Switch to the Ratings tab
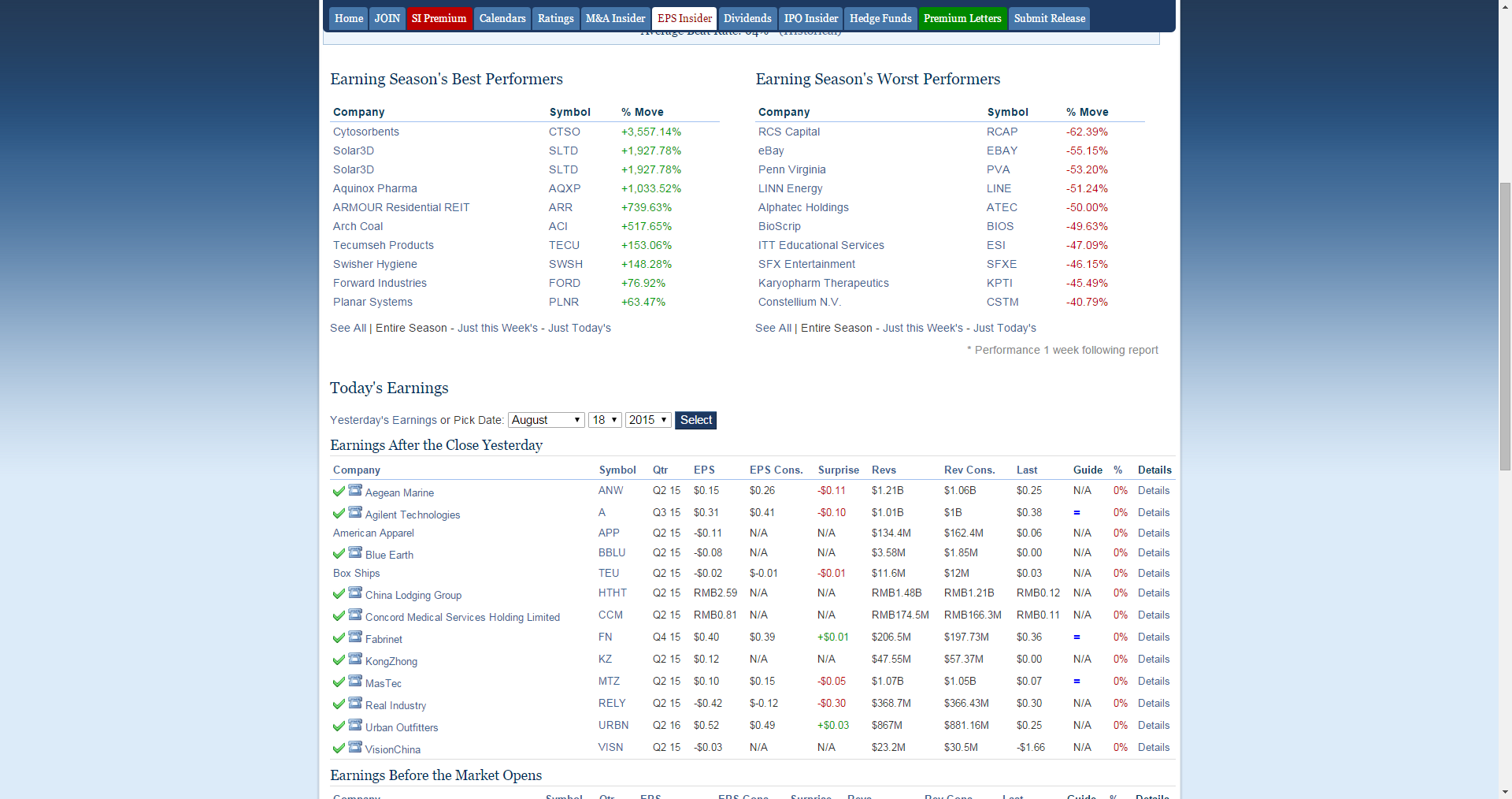Viewport: 1512px width, 799px height. click(x=556, y=18)
